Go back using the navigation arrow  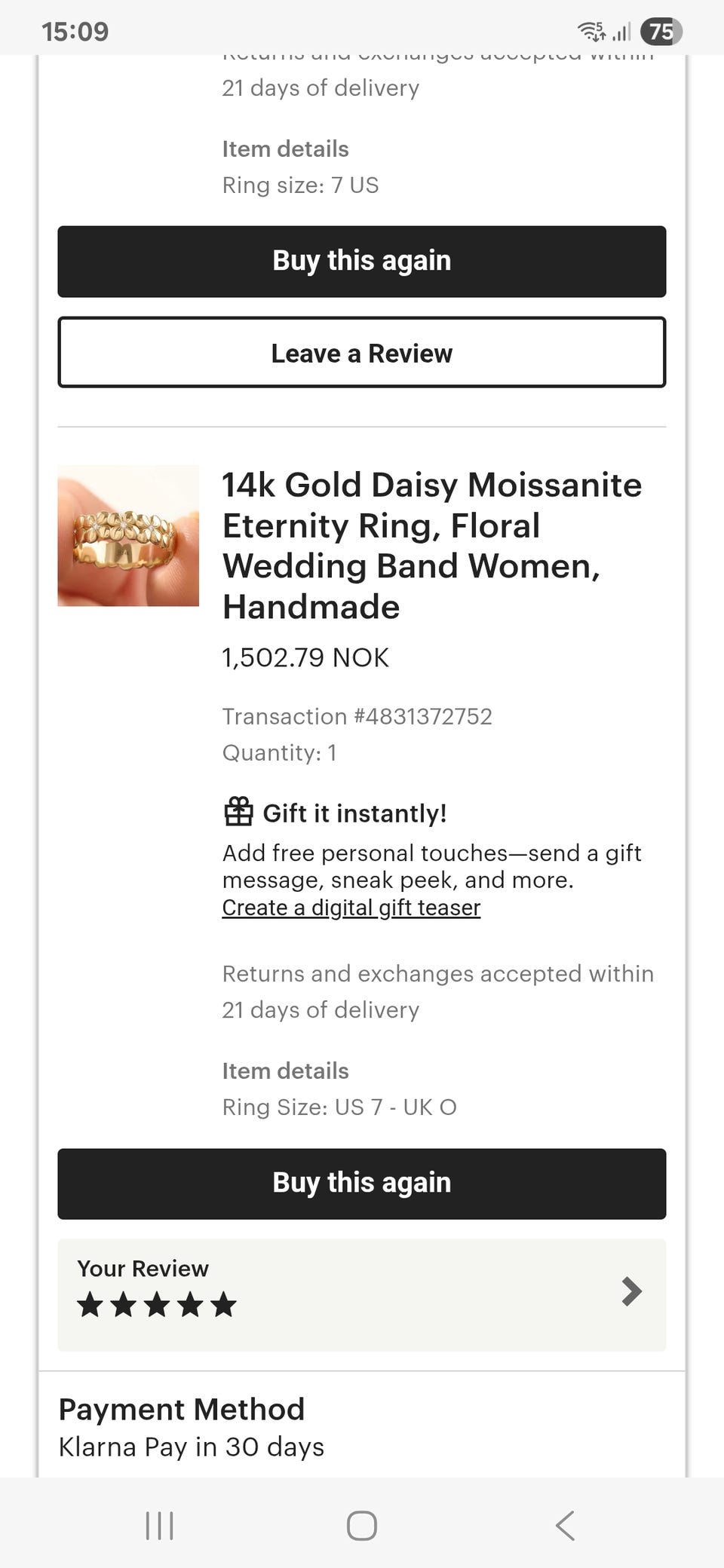565,1526
